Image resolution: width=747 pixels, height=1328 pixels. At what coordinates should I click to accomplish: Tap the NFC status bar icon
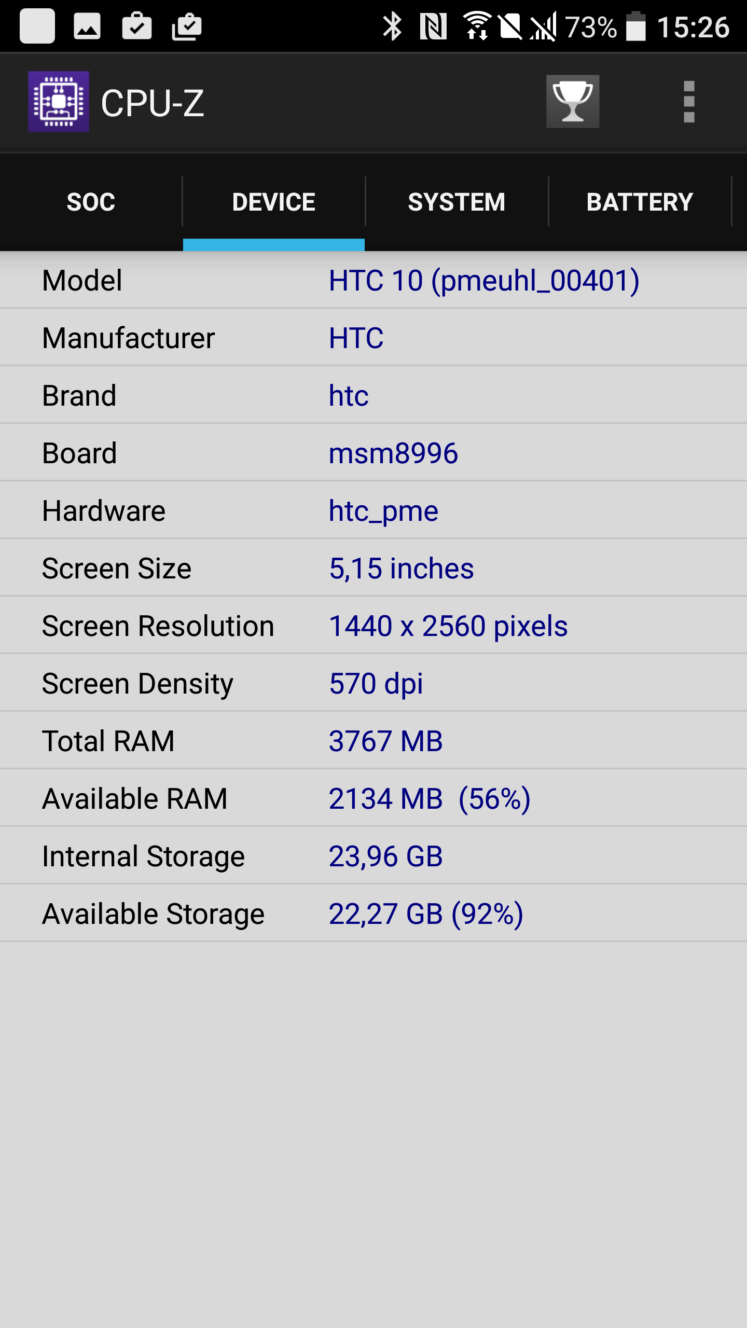(x=433, y=27)
